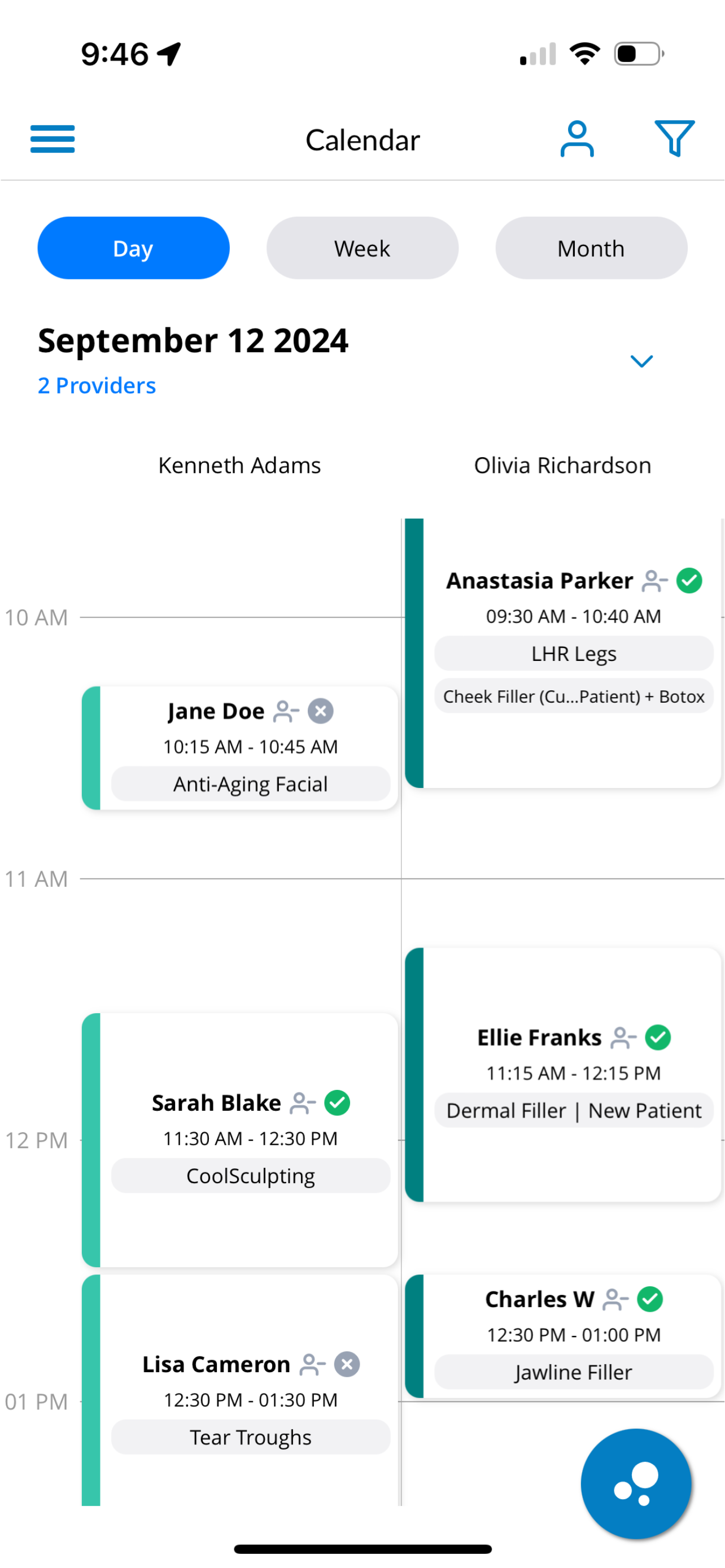Click patient icon next to Anastasia Parker
This screenshot has width=725, height=1568.
(654, 581)
